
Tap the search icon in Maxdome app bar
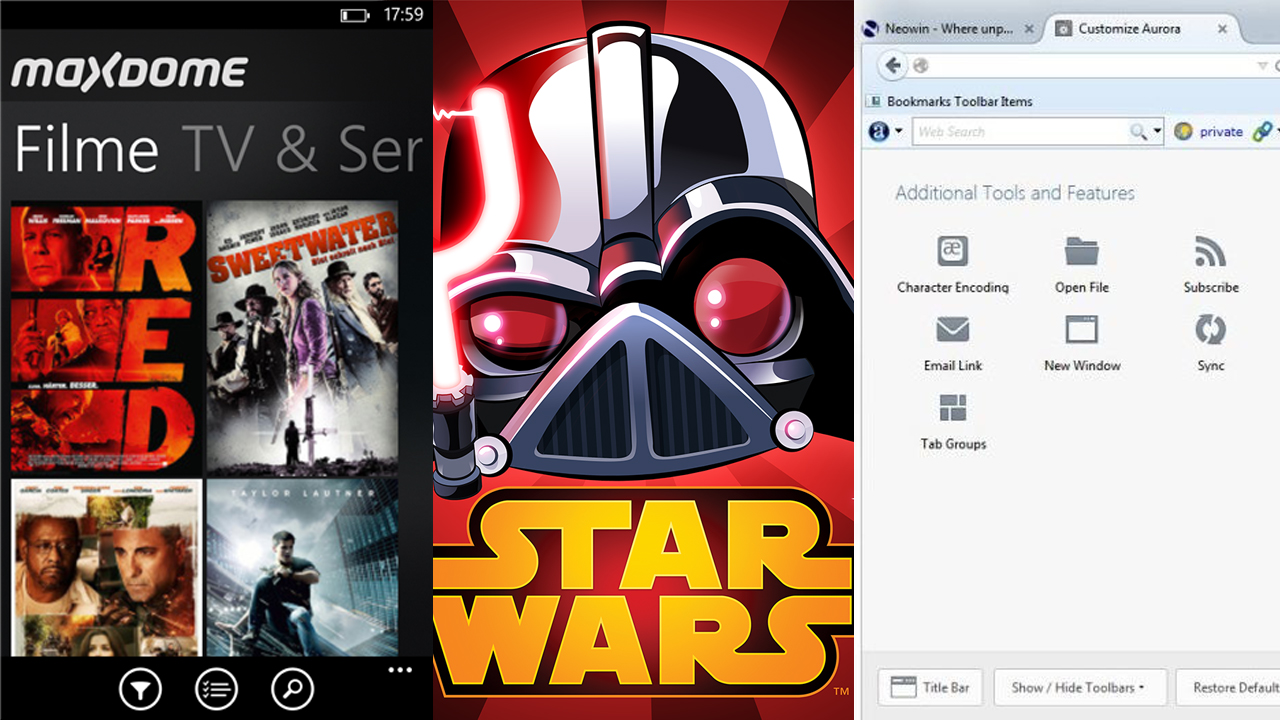coord(292,689)
